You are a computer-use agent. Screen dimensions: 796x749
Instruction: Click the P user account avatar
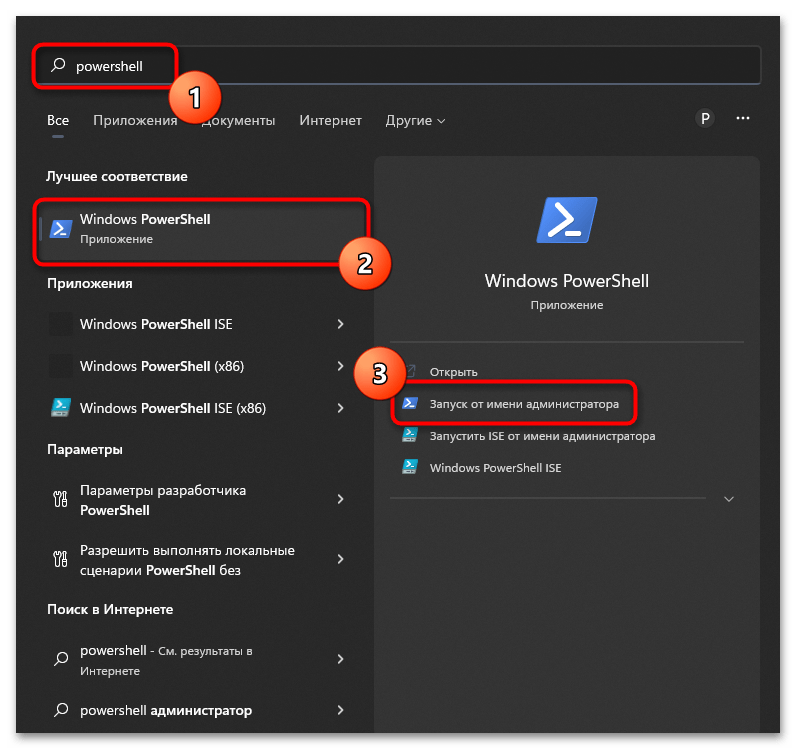(x=705, y=119)
